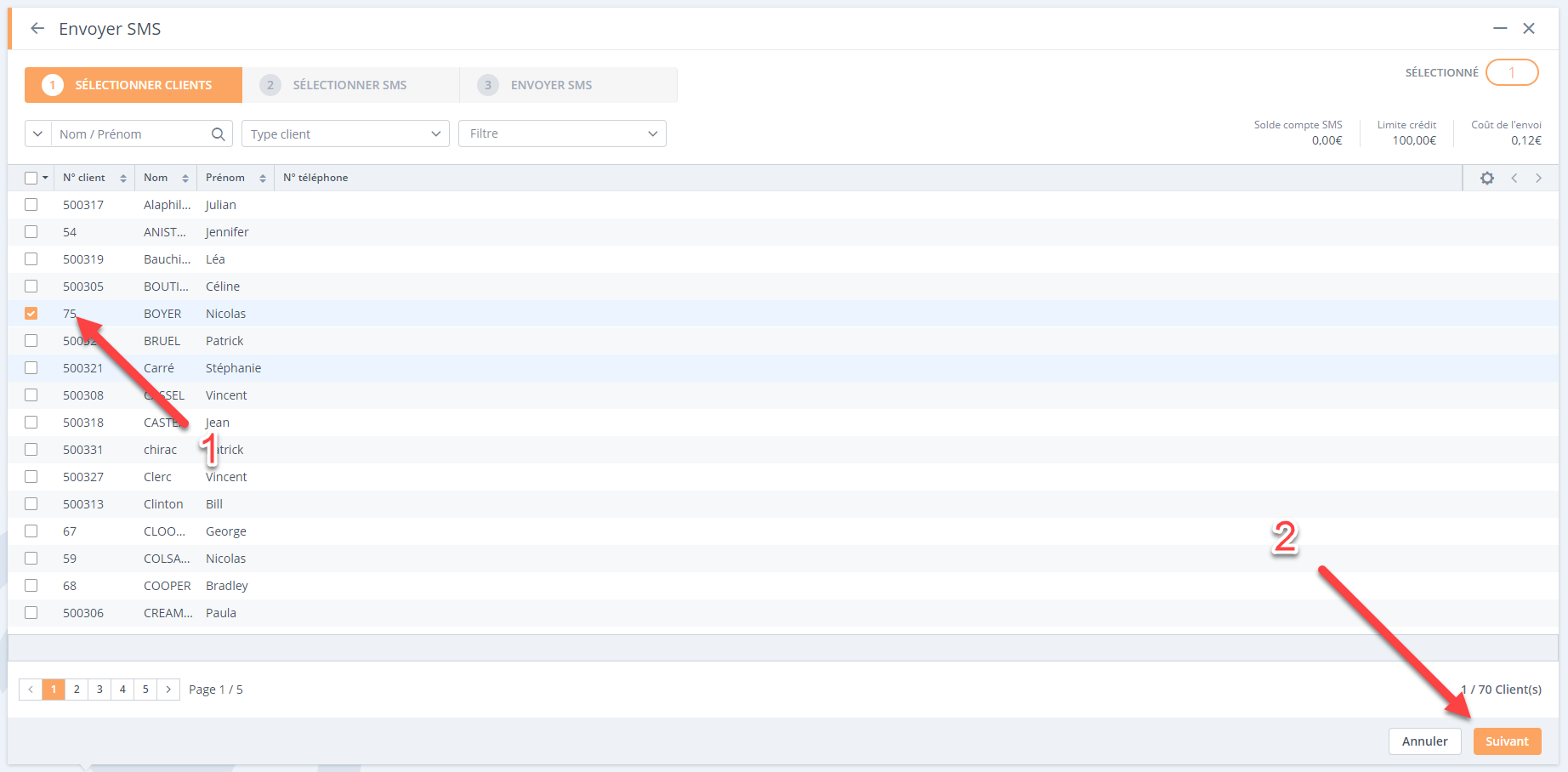The image size is (1568, 772).
Task: Toggle select-all checkbox in table header
Action: coord(31,178)
